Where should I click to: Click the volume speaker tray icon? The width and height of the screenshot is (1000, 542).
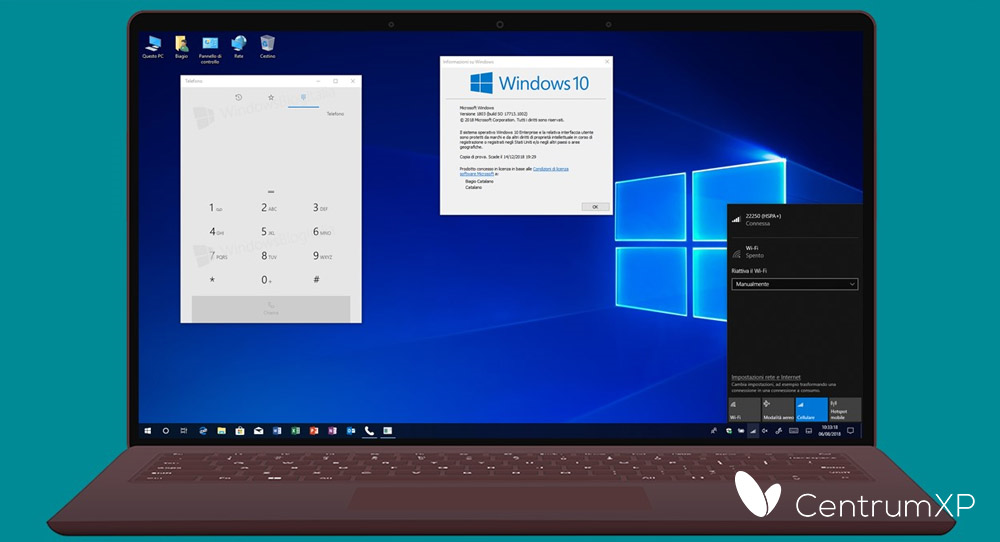765,431
